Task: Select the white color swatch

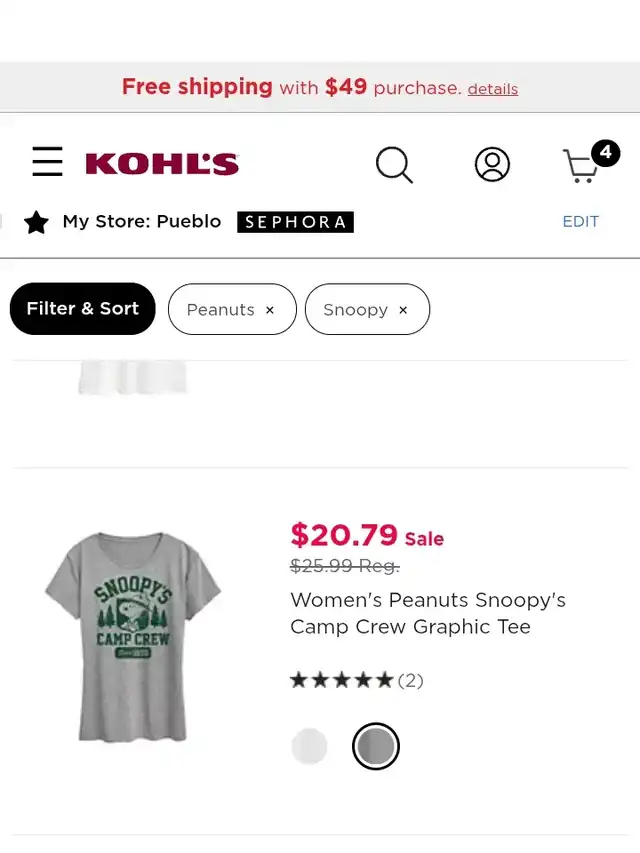Action: pos(309,746)
